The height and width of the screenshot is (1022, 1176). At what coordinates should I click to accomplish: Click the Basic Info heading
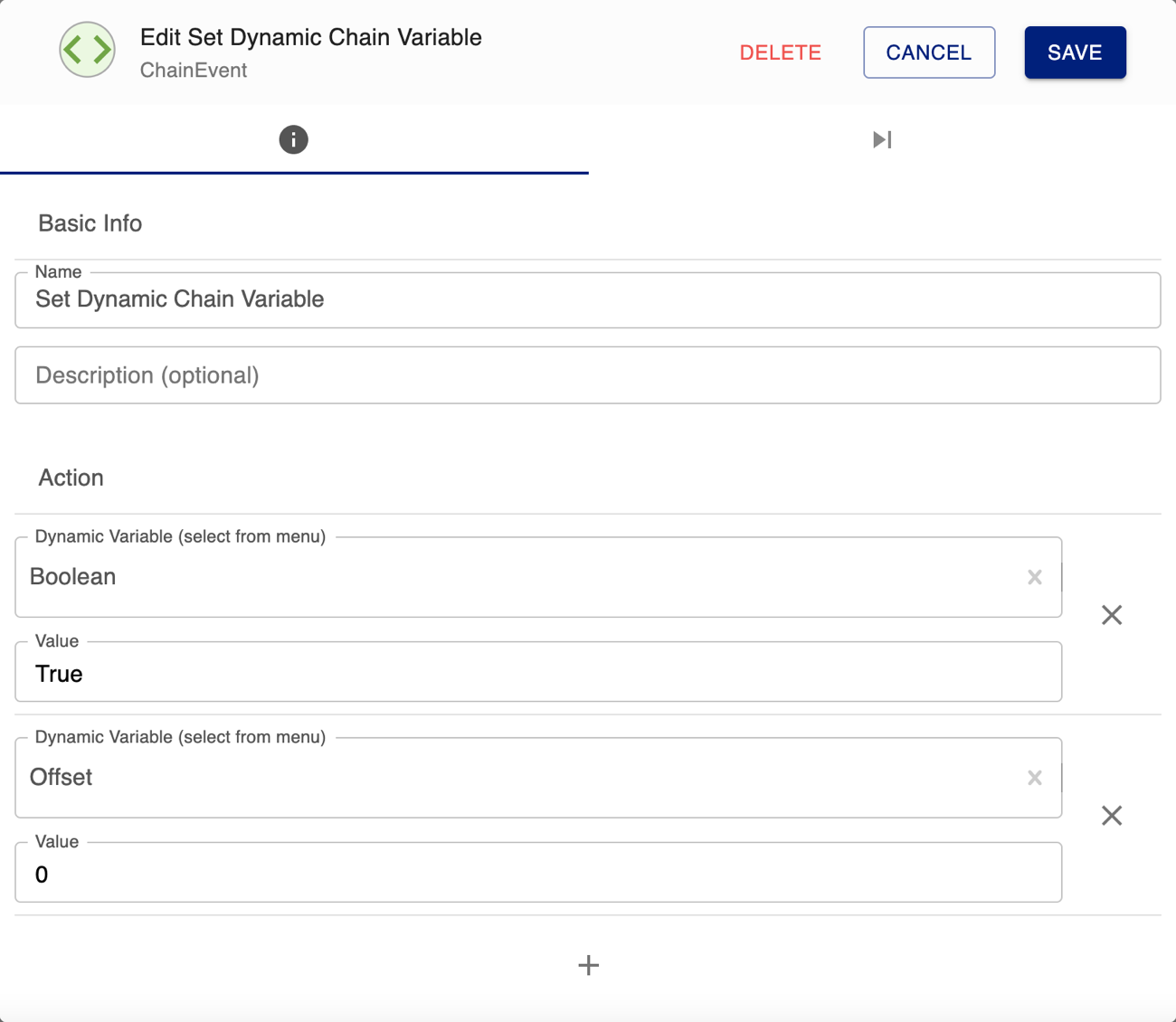90,223
